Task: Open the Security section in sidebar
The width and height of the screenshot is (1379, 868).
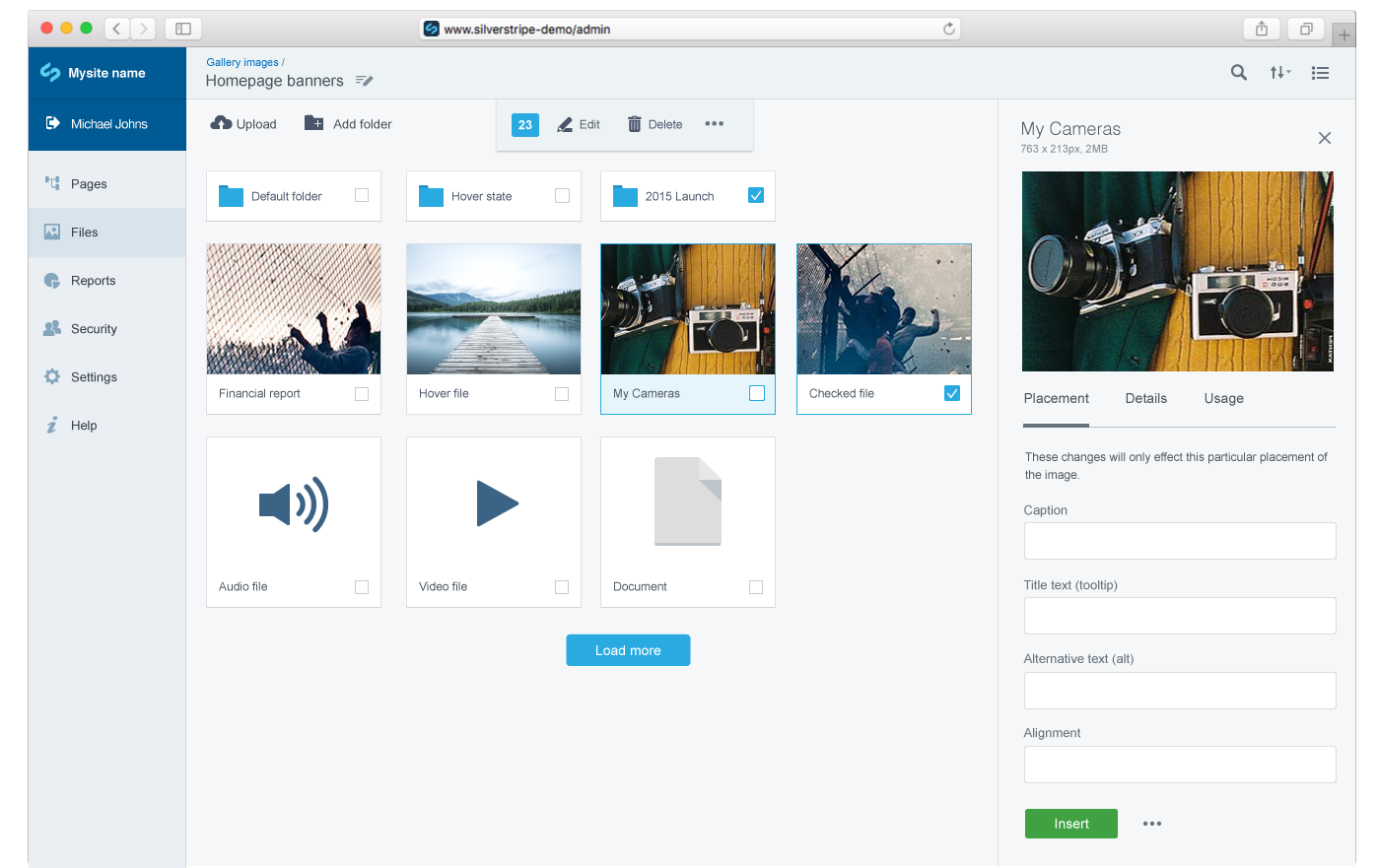Action: click(x=94, y=329)
